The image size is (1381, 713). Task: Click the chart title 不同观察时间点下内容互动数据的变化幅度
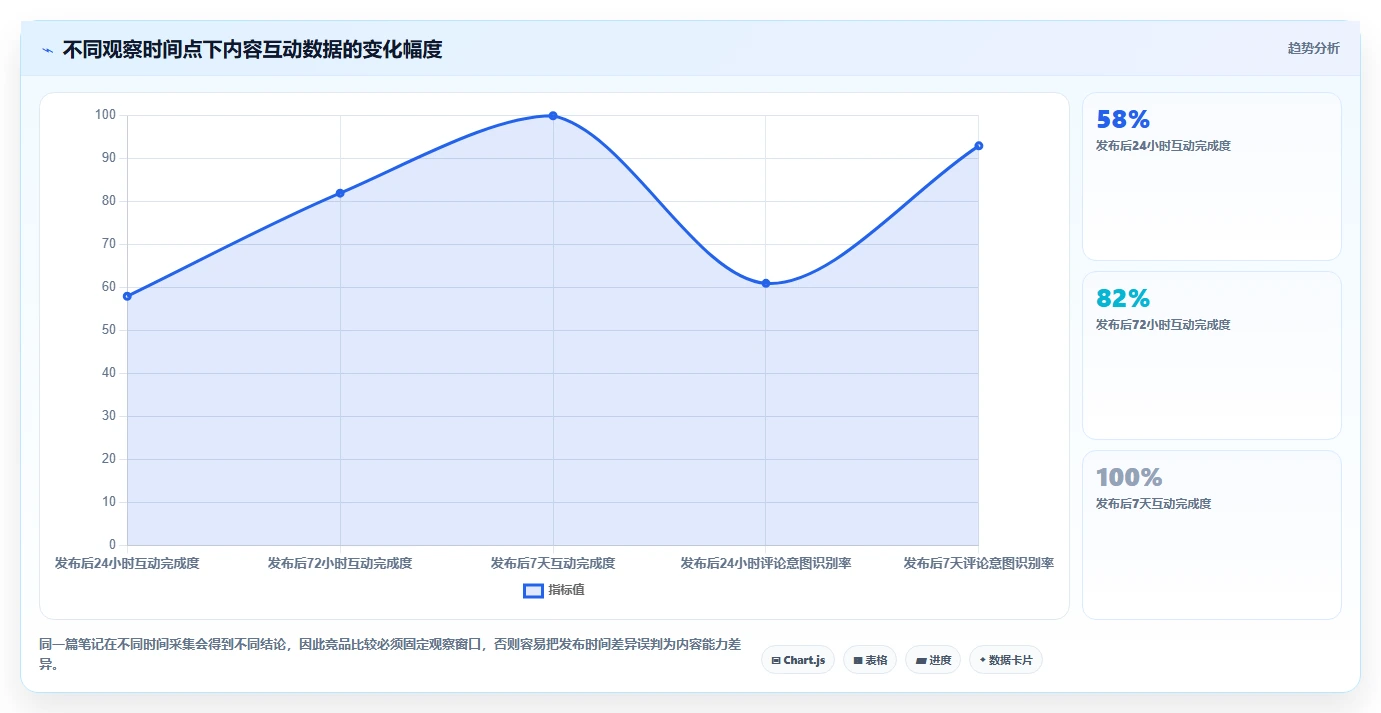click(x=252, y=49)
